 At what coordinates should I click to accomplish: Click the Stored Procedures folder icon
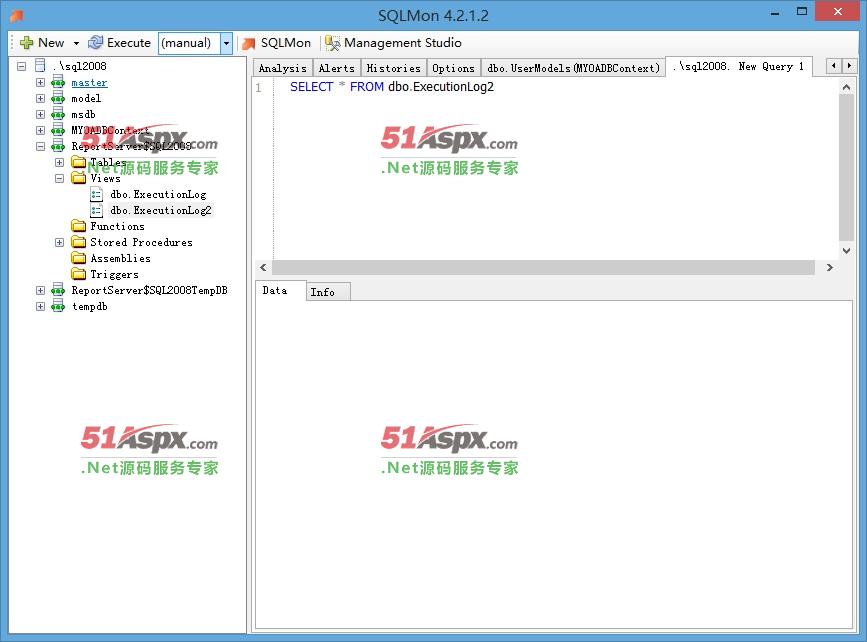pos(79,242)
